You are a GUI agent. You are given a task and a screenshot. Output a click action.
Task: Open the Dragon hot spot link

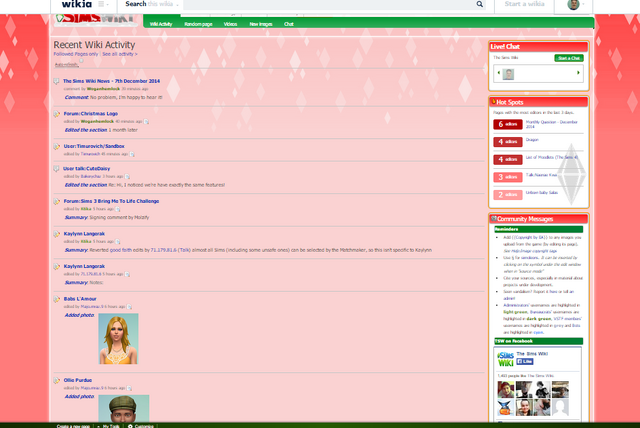(532, 140)
